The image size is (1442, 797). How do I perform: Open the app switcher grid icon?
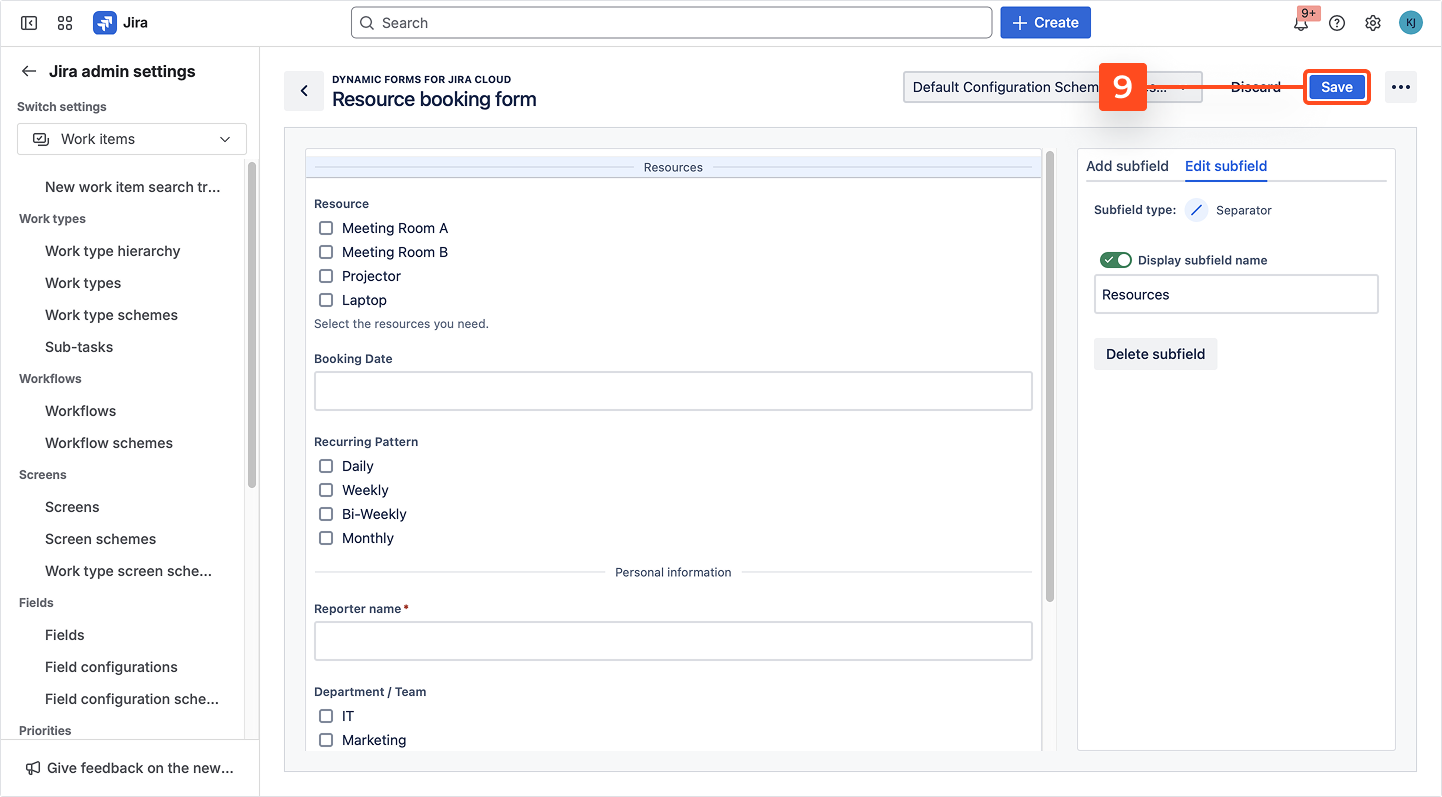[x=65, y=23]
